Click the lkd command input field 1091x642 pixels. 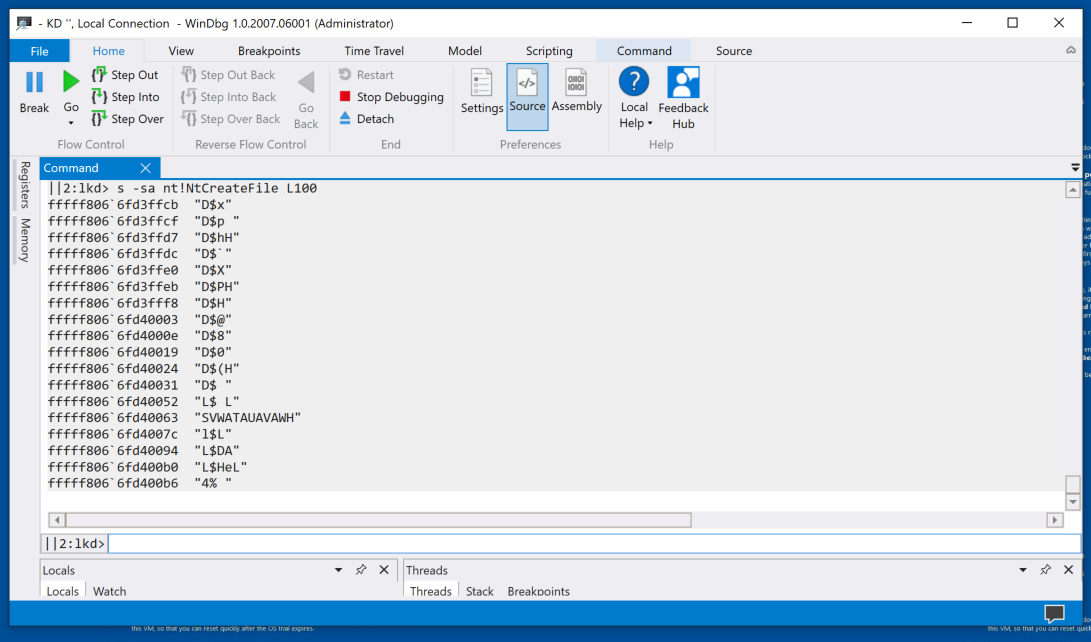[590, 544]
